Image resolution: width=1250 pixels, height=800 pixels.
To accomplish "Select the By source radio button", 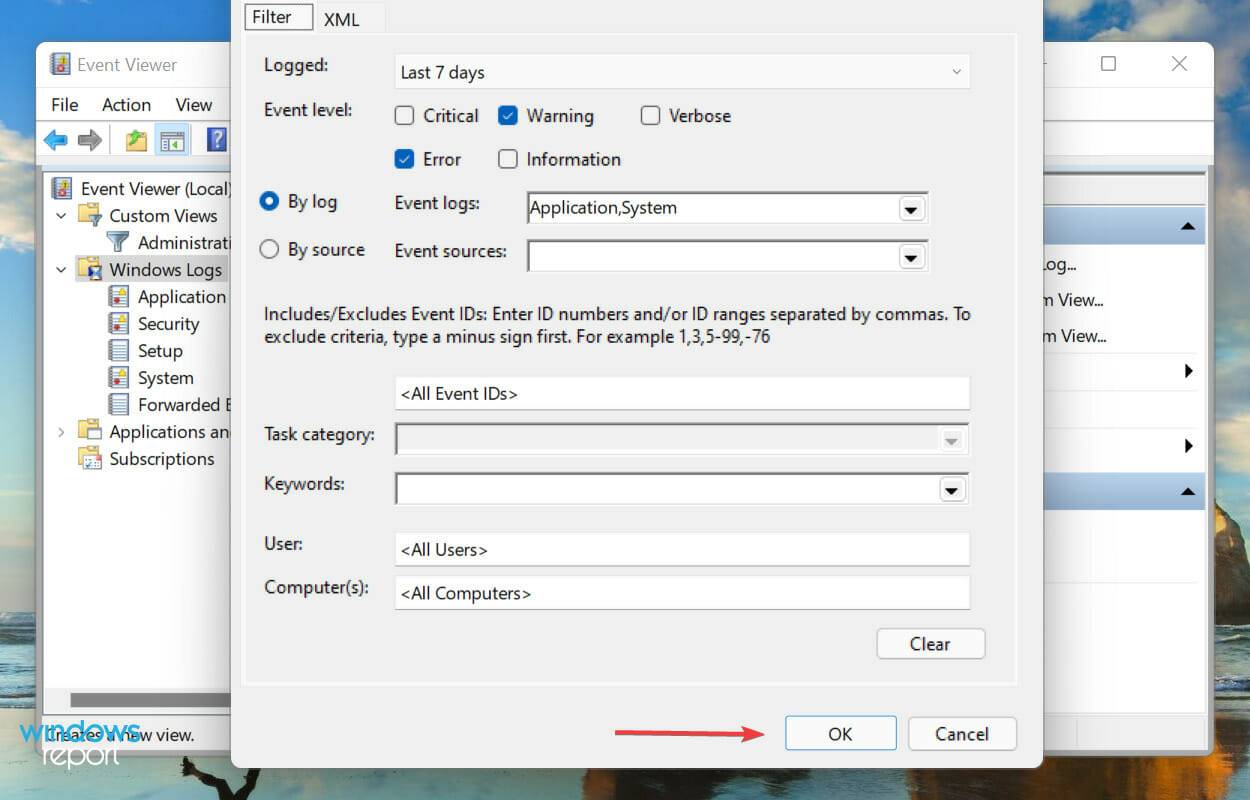I will click(268, 249).
